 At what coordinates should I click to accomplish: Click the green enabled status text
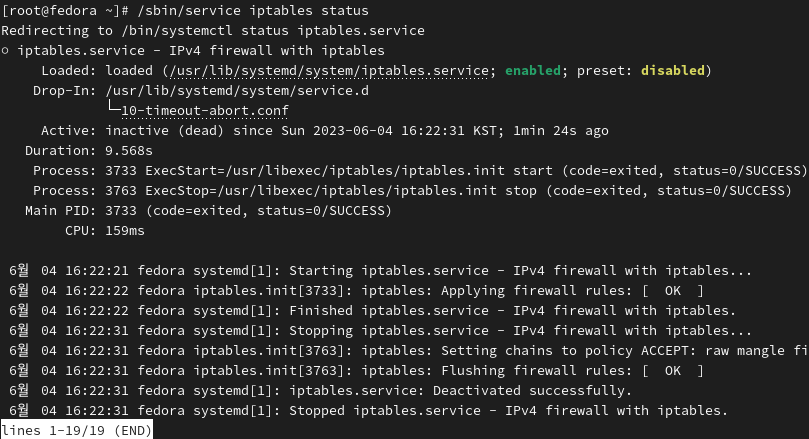click(532, 71)
